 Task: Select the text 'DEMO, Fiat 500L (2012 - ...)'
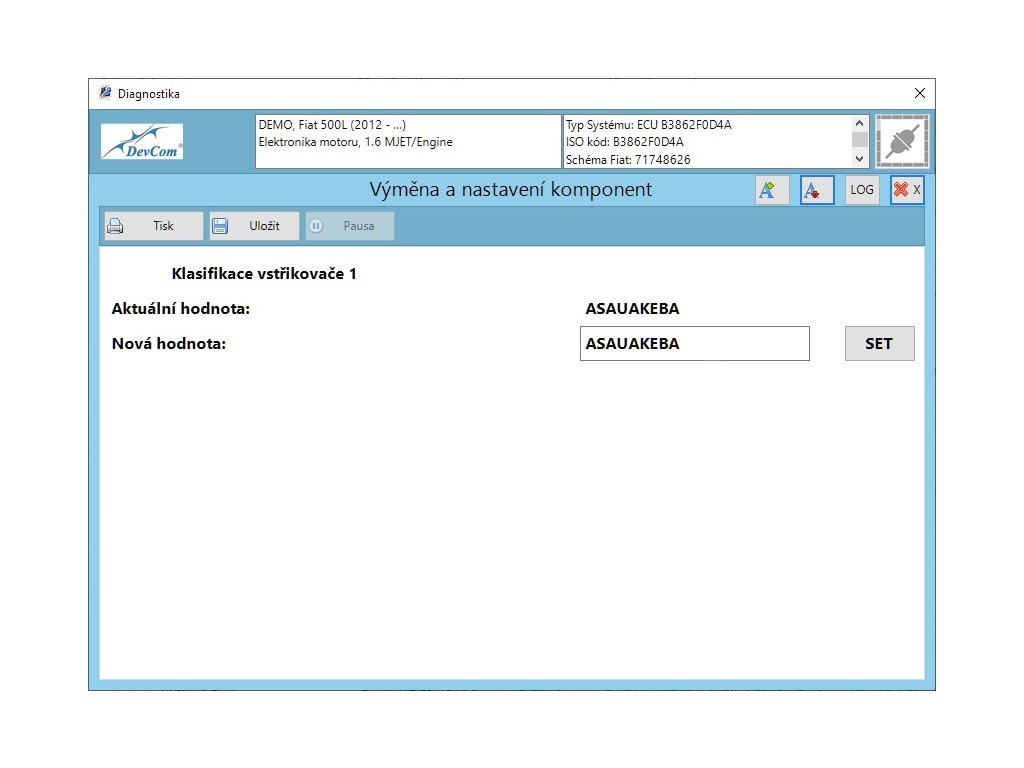pyautogui.click(x=332, y=125)
